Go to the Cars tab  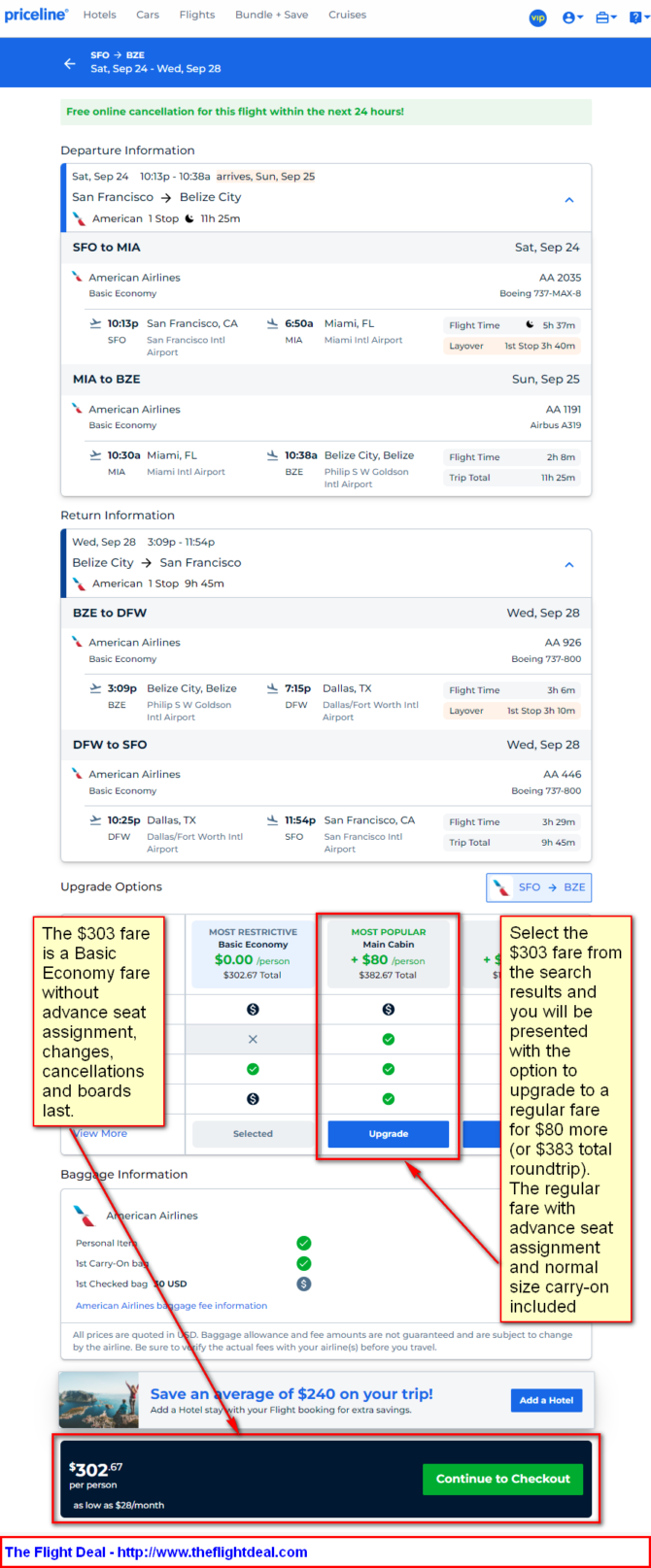tap(148, 16)
